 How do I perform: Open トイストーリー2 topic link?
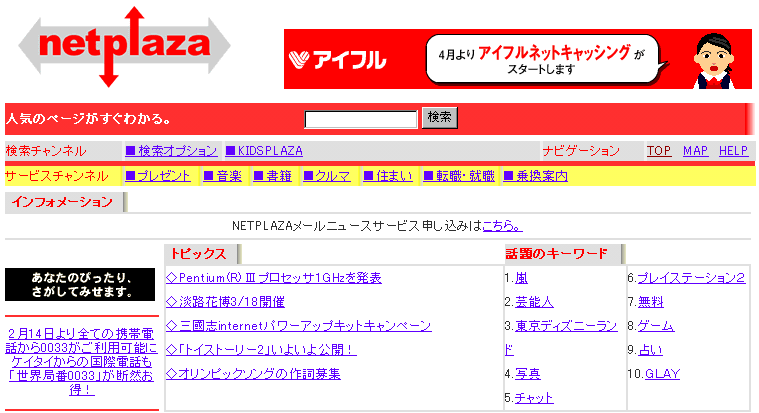click(x=261, y=350)
